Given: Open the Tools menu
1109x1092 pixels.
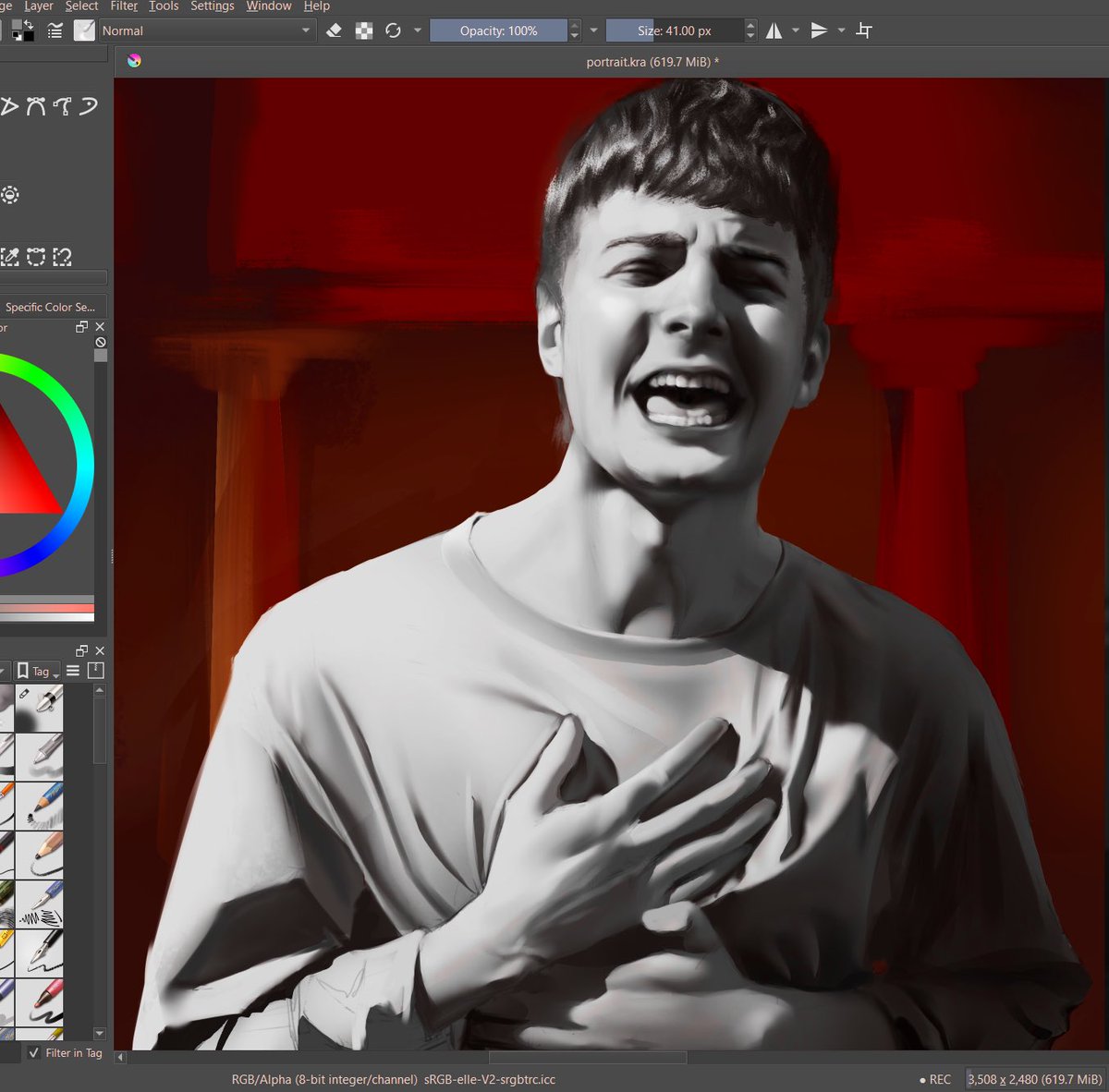Looking at the screenshot, I should click(164, 6).
